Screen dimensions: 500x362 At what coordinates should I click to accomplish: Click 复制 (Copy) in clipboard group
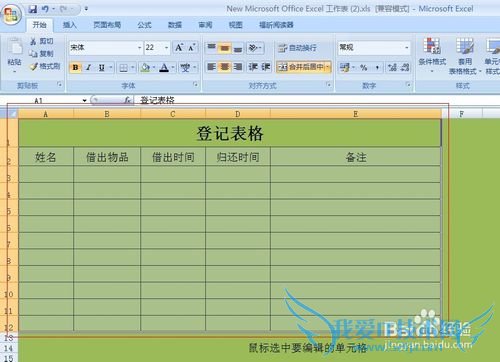(41, 53)
